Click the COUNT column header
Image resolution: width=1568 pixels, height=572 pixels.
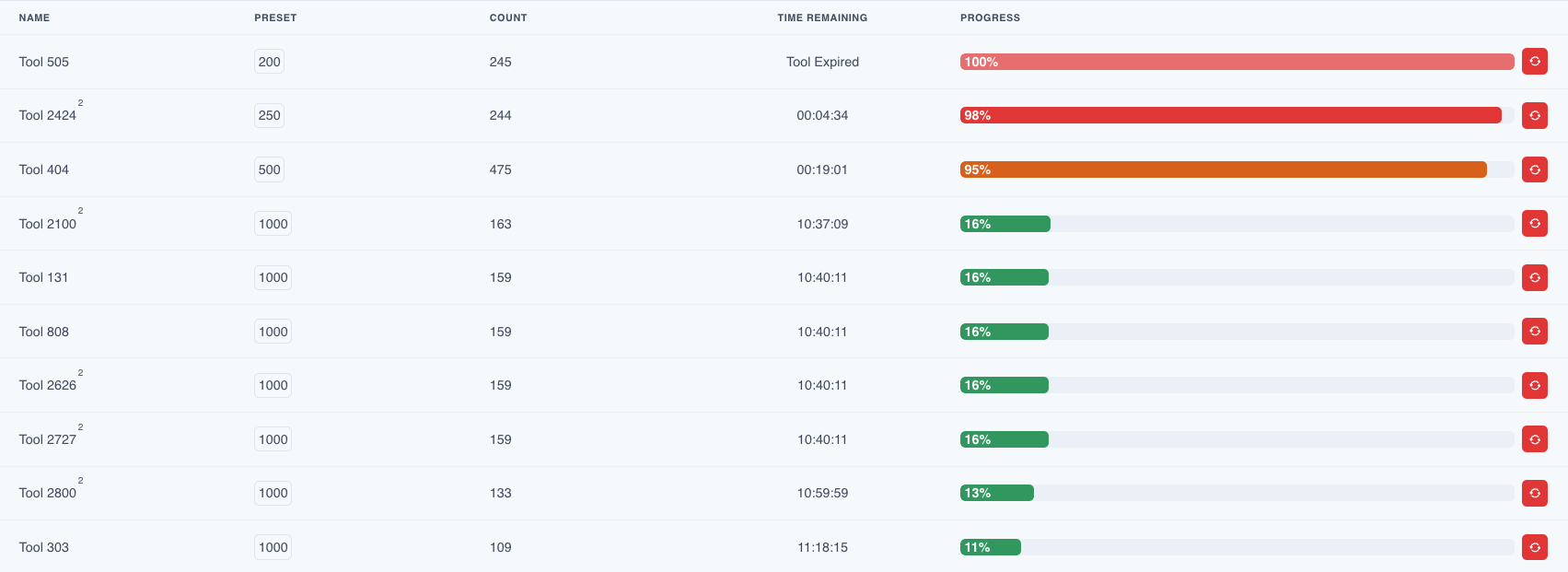508,18
